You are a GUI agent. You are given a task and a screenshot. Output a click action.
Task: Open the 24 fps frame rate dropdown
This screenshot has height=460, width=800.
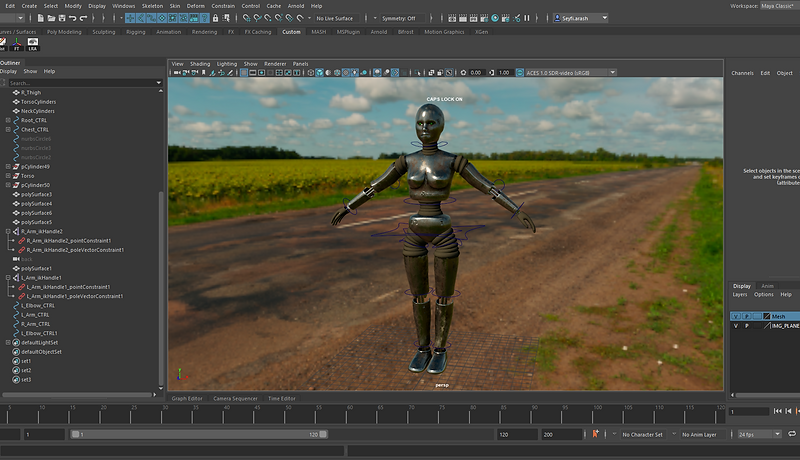point(759,435)
